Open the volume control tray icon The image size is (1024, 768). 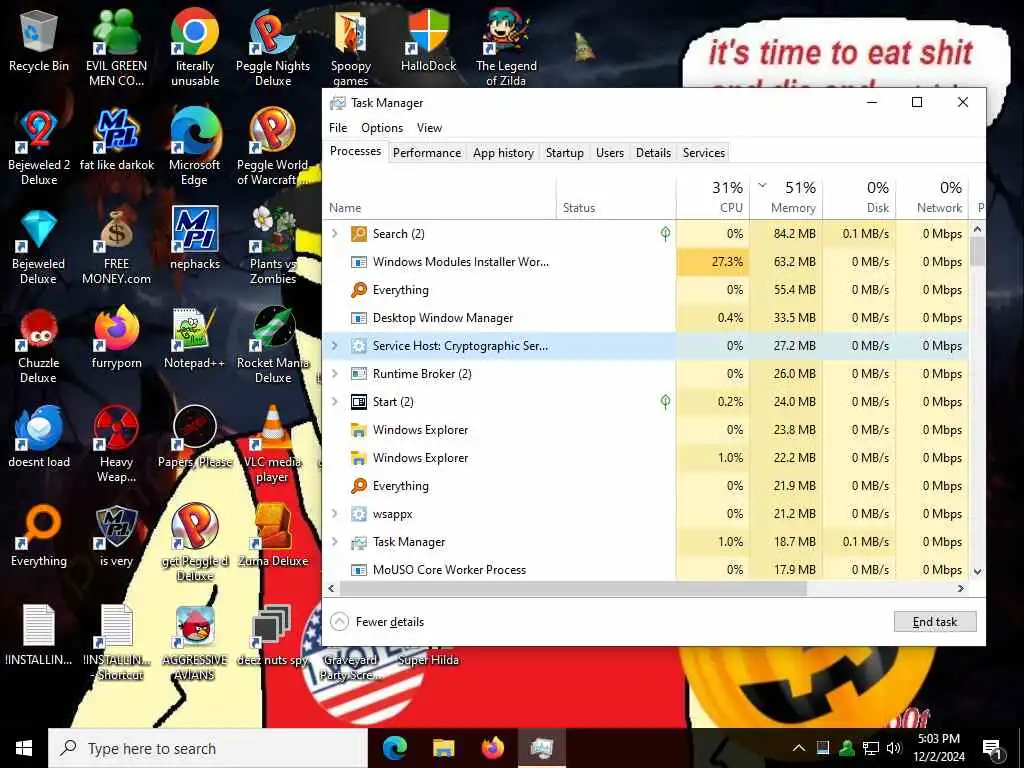click(x=893, y=748)
